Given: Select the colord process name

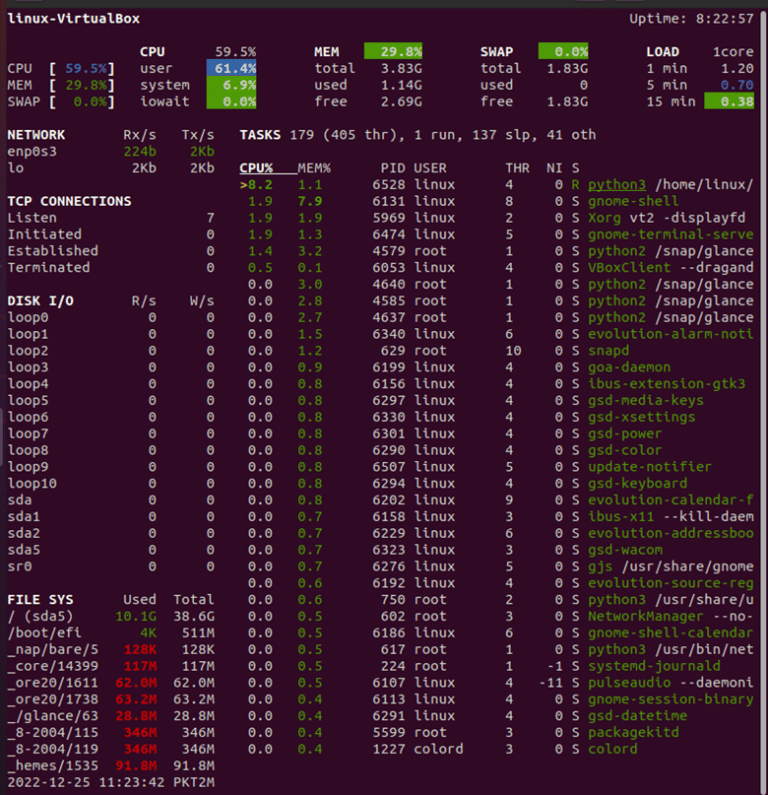Looking at the screenshot, I should pyautogui.click(x=612, y=749).
